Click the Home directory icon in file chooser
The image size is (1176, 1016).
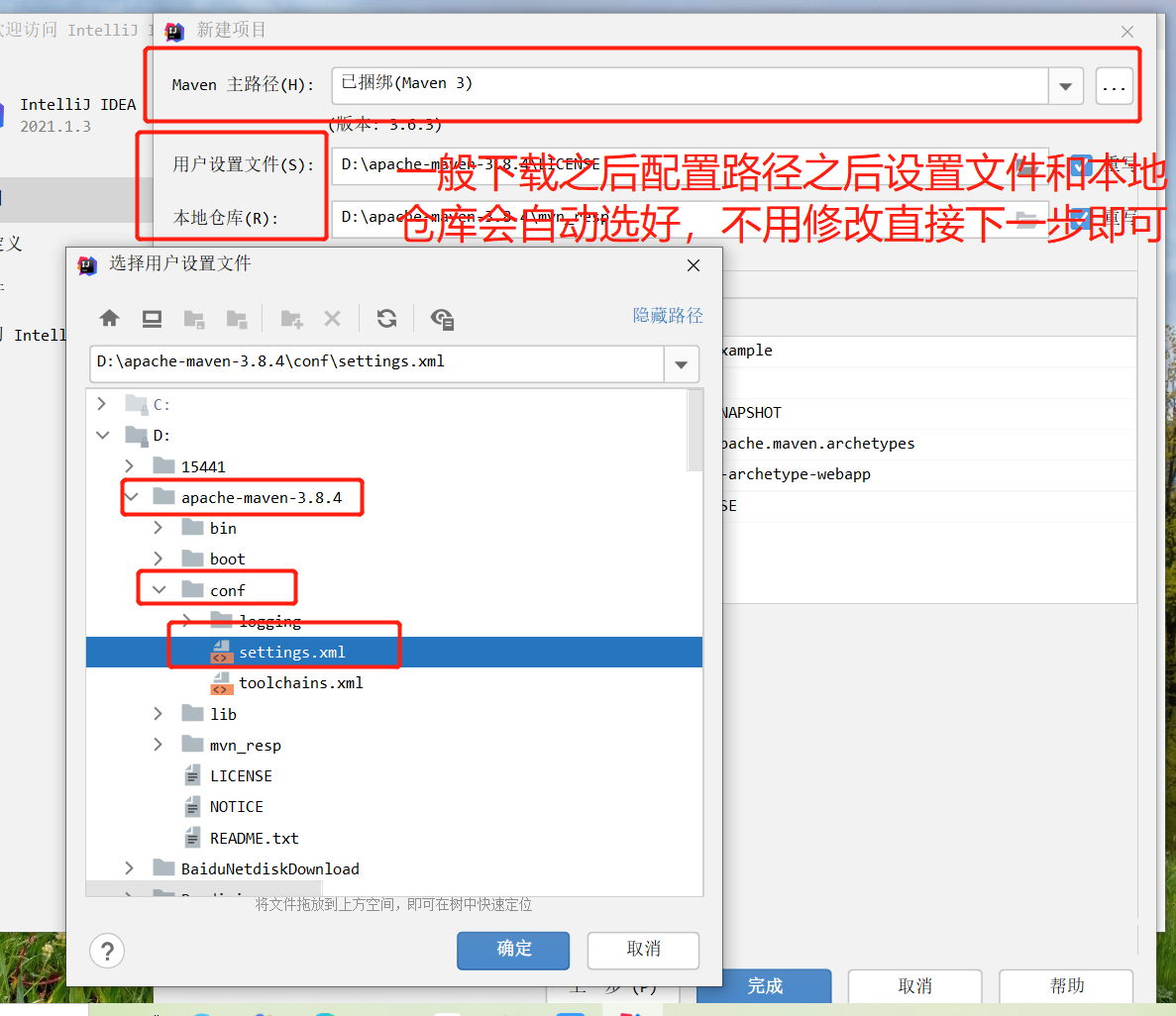(109, 318)
